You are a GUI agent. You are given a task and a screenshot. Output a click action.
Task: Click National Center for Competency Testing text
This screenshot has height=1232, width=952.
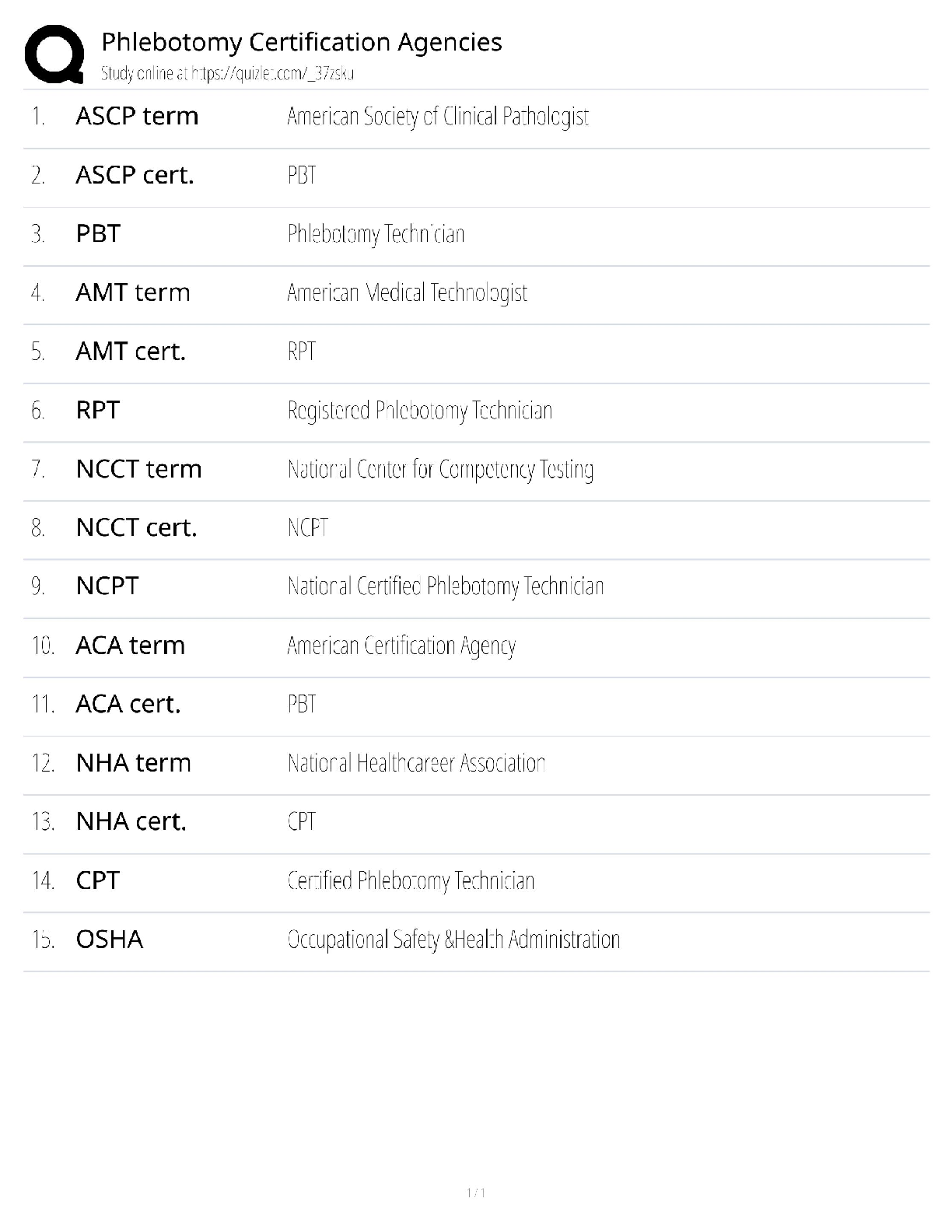click(440, 470)
